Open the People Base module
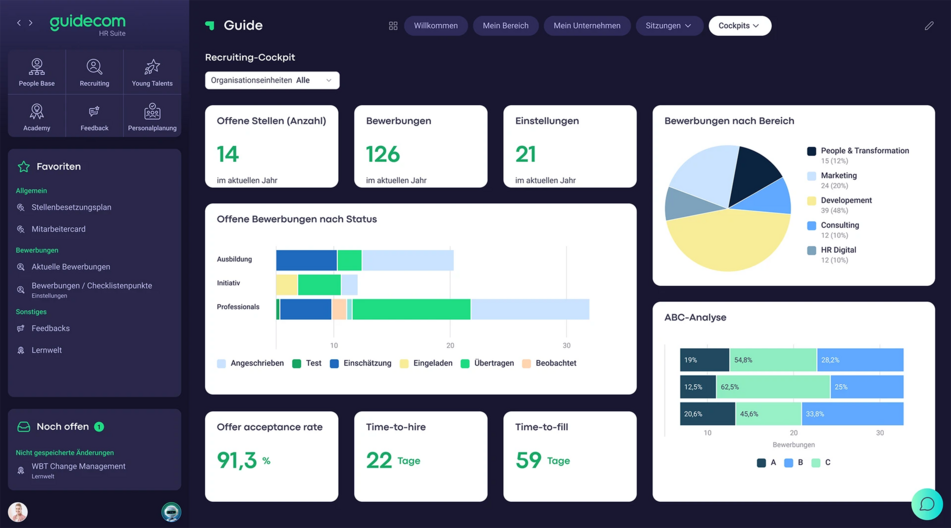This screenshot has width=951, height=528. click(37, 73)
